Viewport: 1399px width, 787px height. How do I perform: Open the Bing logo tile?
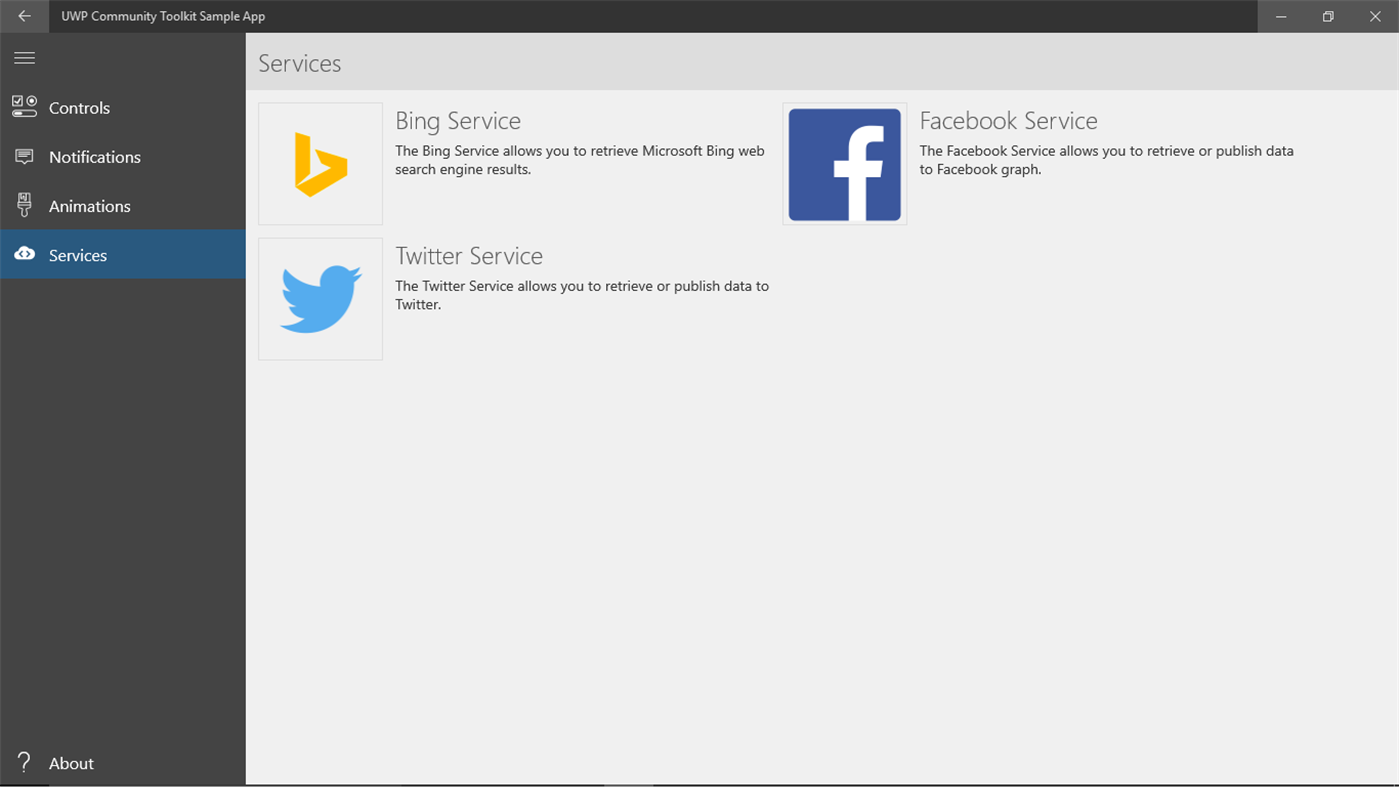(320, 164)
